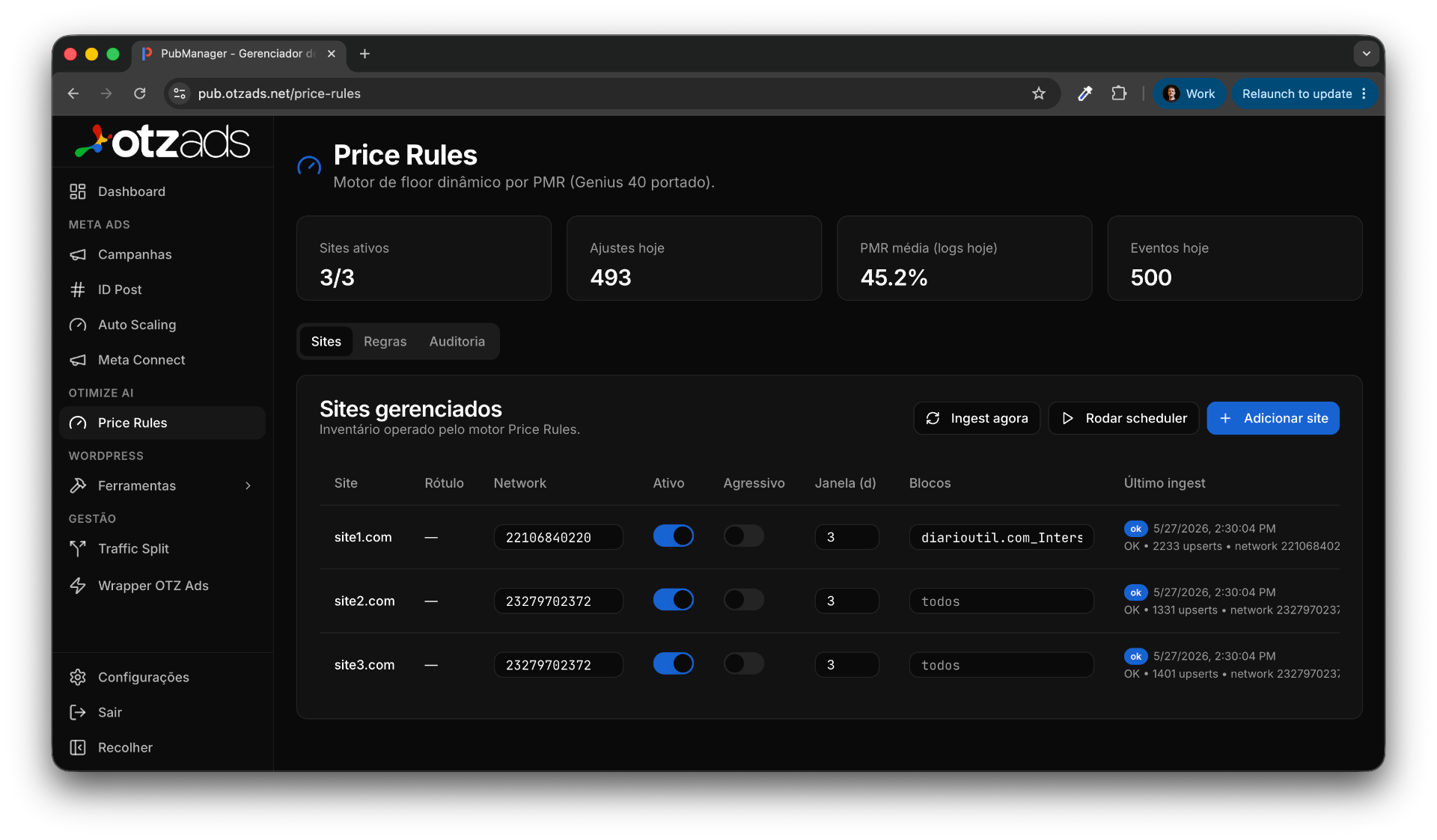
Task: Bookmark page with star icon
Action: tap(1039, 93)
